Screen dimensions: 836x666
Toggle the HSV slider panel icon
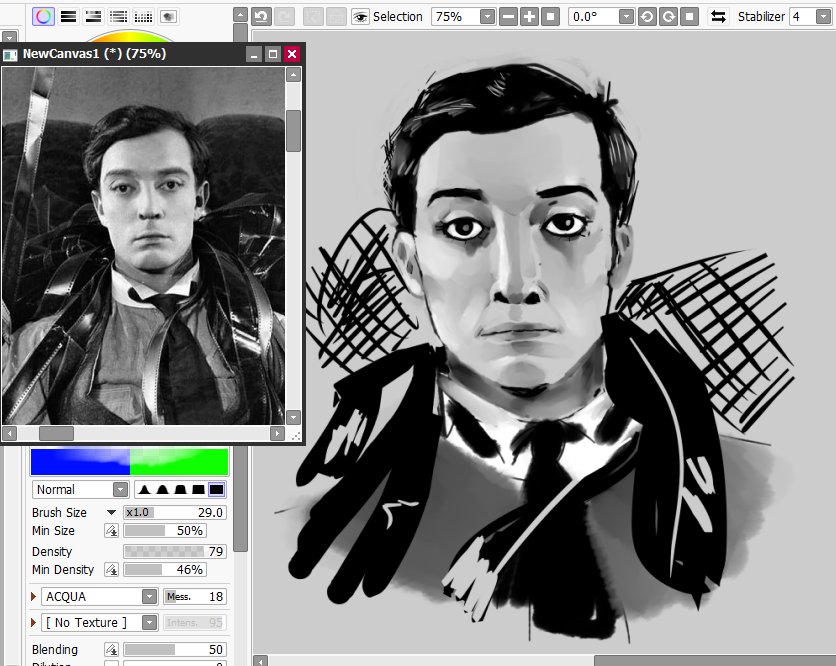[93, 17]
